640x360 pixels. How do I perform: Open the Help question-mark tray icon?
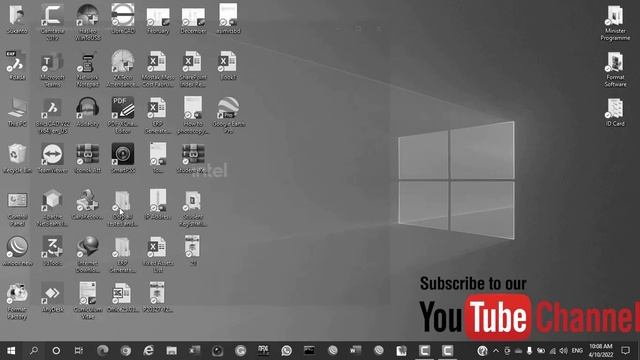(x=482, y=351)
